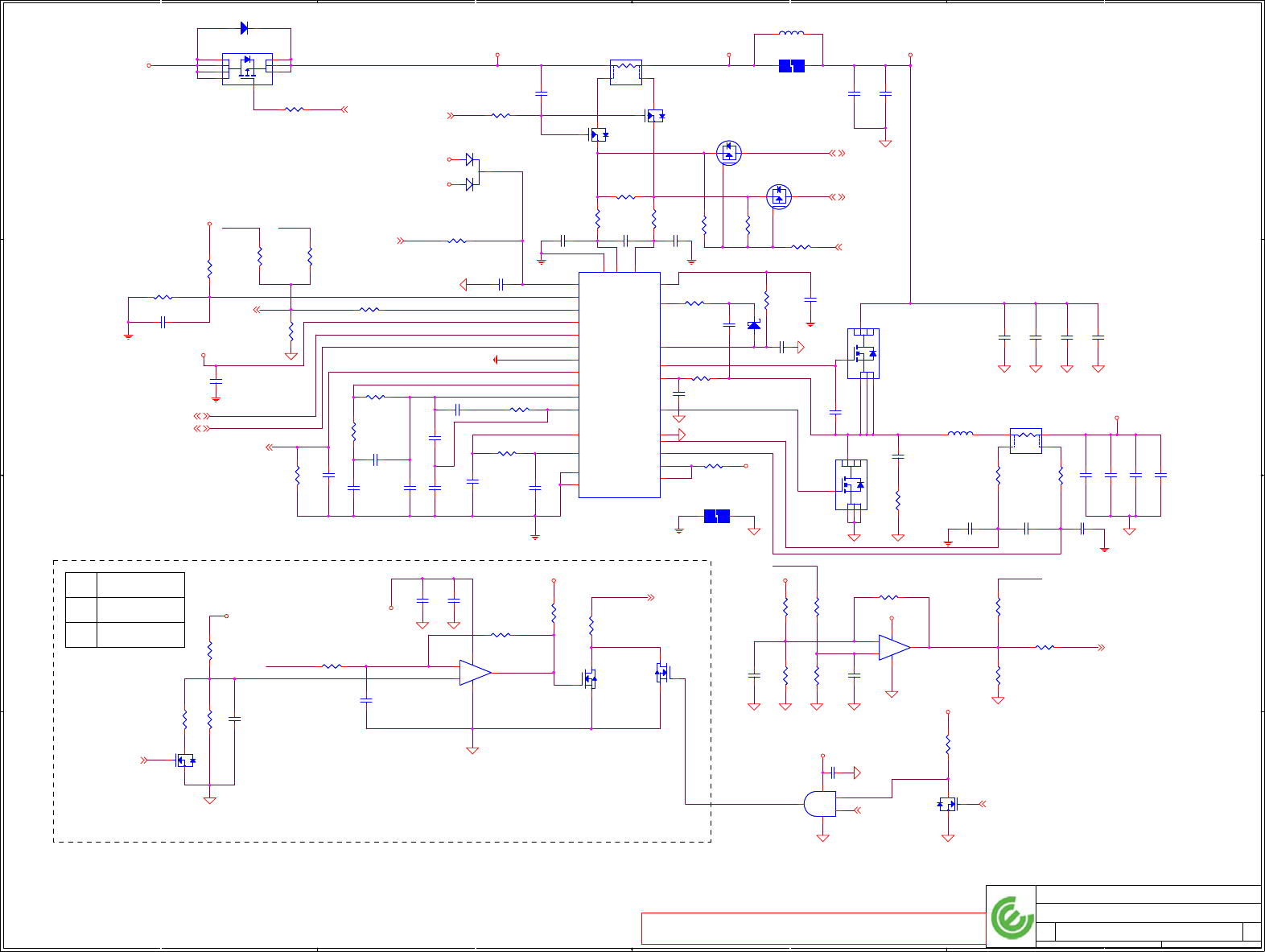The width and height of the screenshot is (1265, 952).
Task: Click the AND gate symbol
Action: [x=820, y=804]
